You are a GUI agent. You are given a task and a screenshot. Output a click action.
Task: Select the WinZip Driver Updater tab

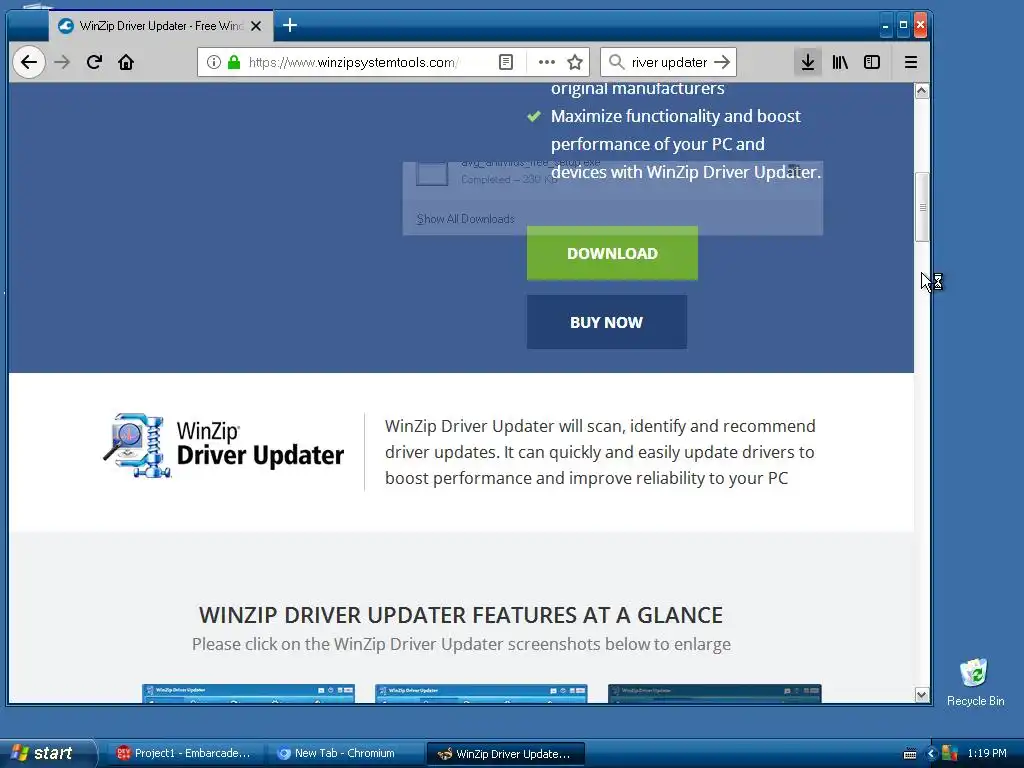[161, 26]
